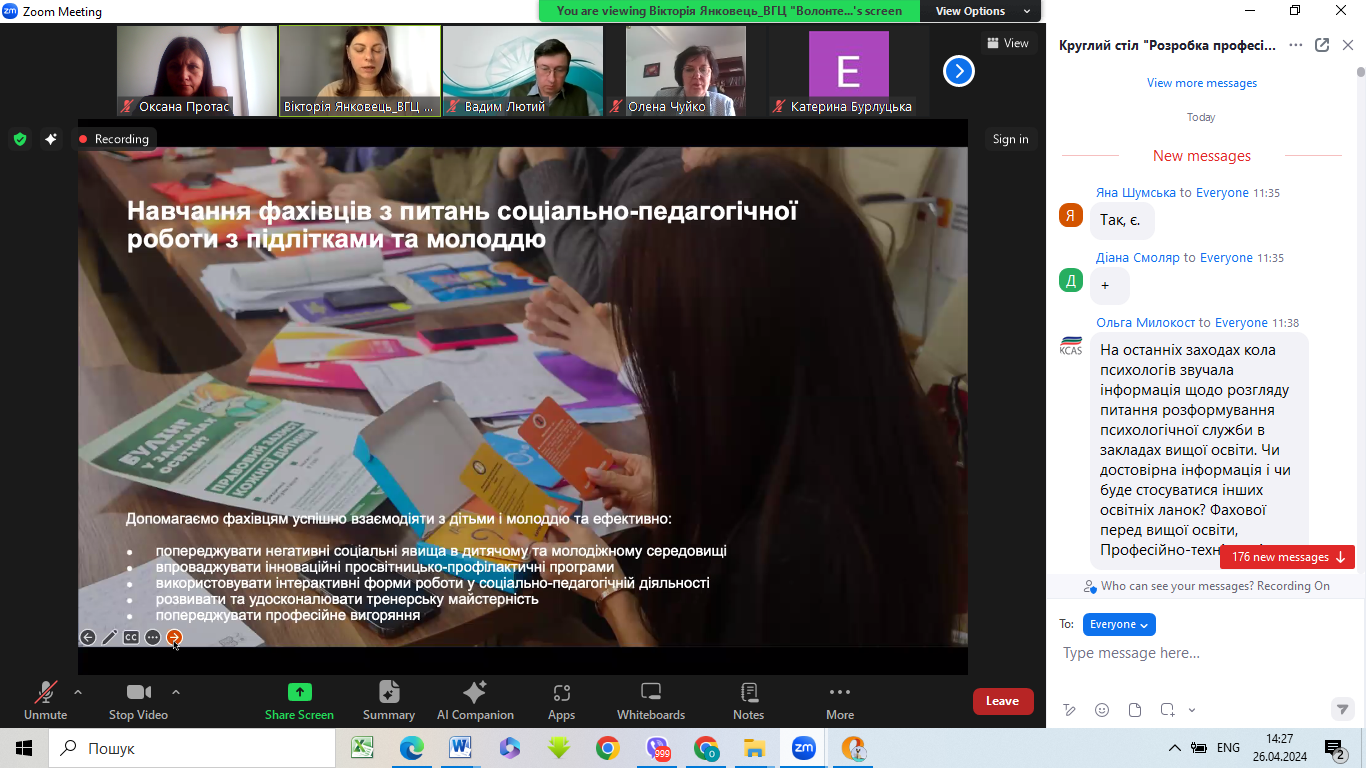Click the emoji smiley icon in chat
The width and height of the screenshot is (1366, 768).
[1102, 710]
